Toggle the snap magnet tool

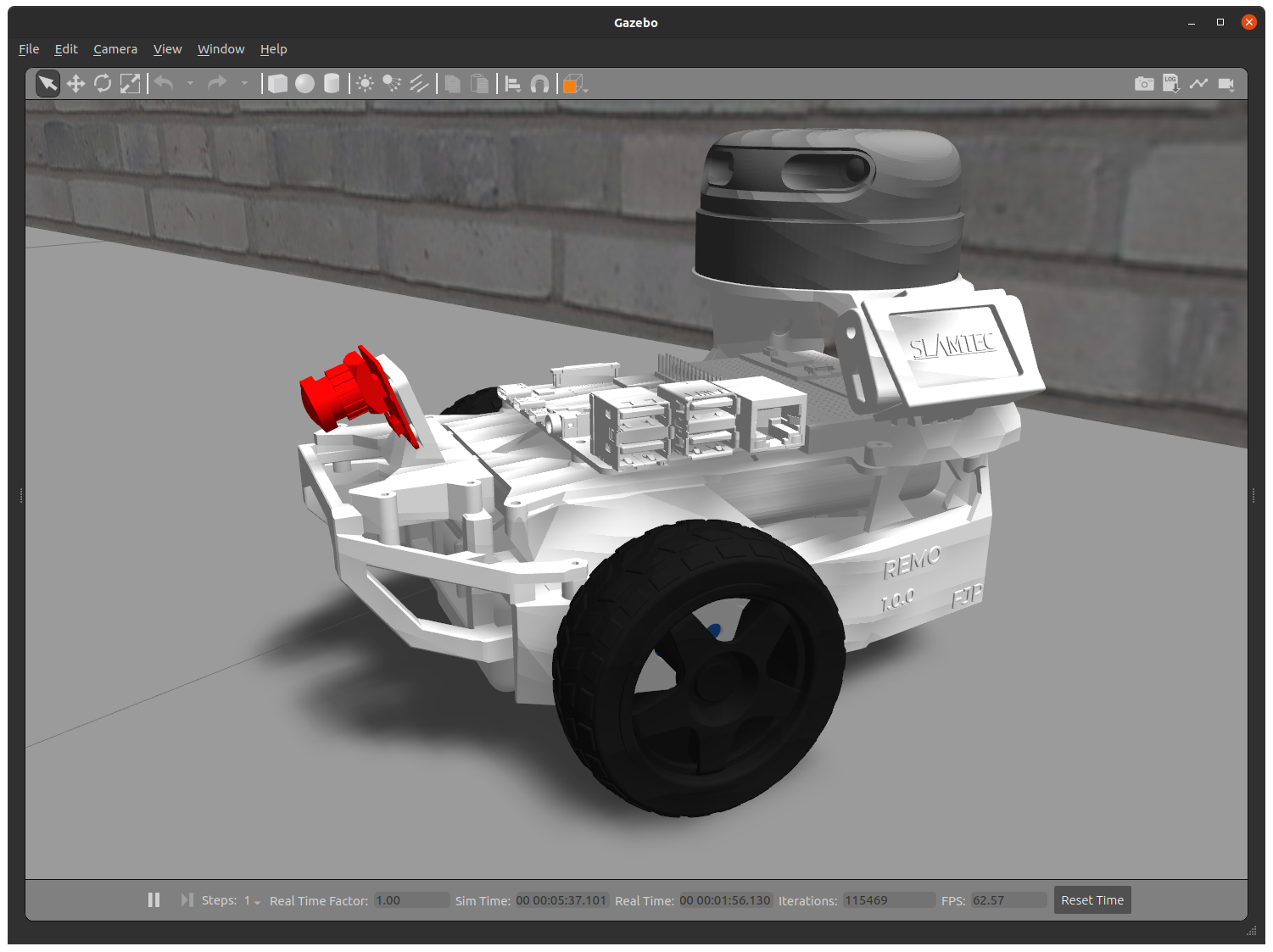[539, 83]
